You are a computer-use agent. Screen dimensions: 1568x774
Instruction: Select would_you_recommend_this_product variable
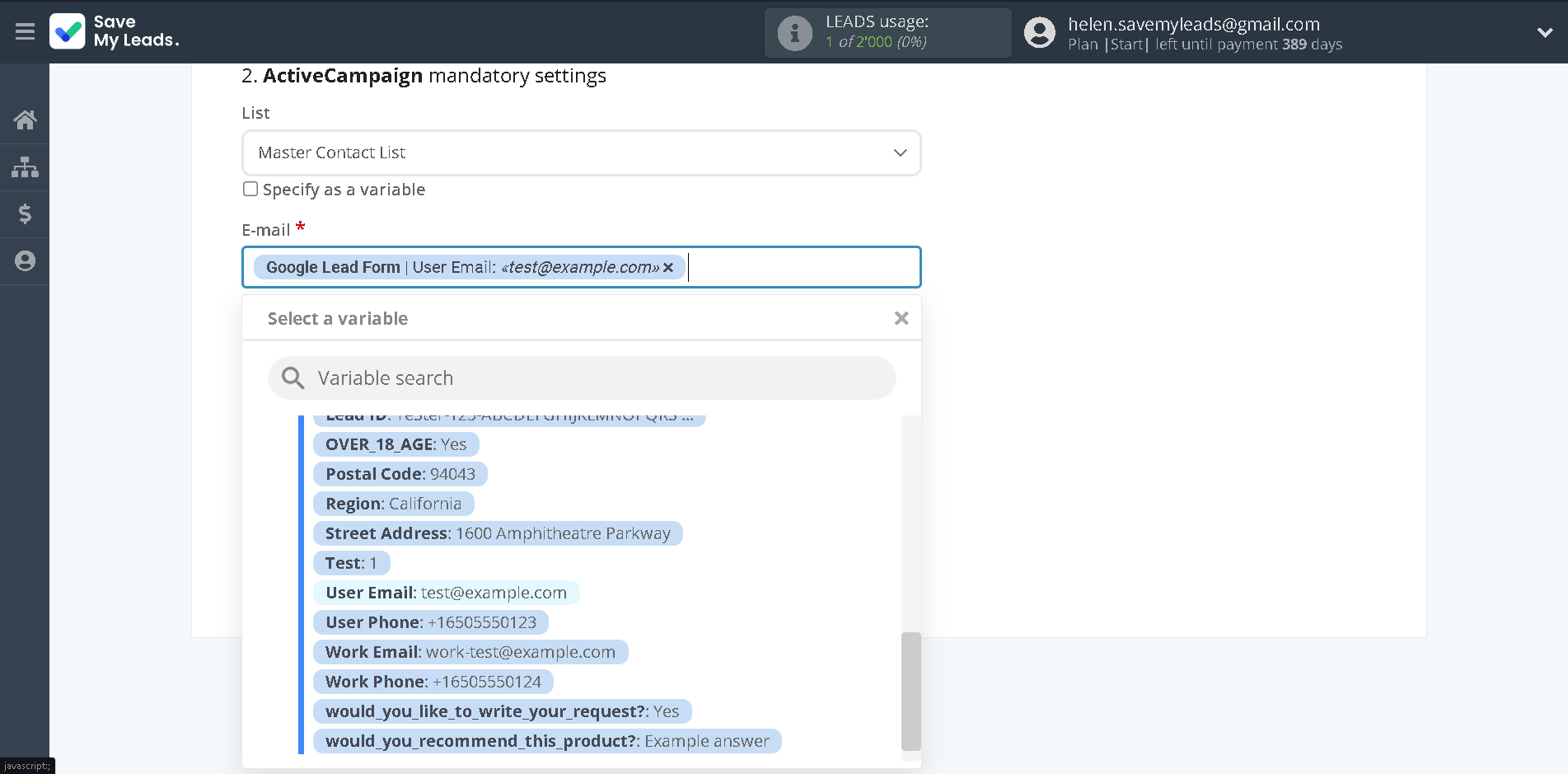[547, 741]
